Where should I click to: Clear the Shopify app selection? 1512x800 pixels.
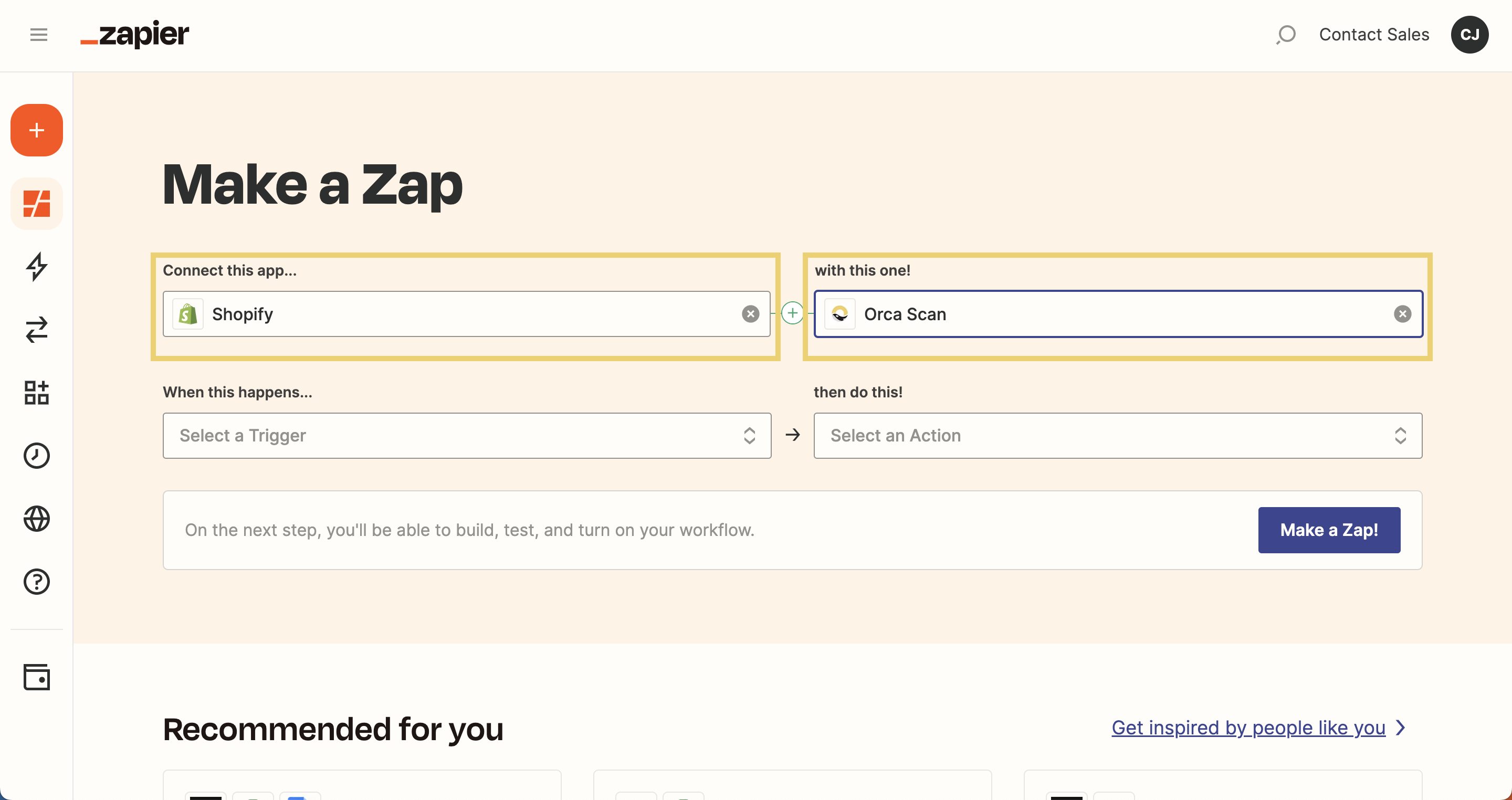coord(750,314)
